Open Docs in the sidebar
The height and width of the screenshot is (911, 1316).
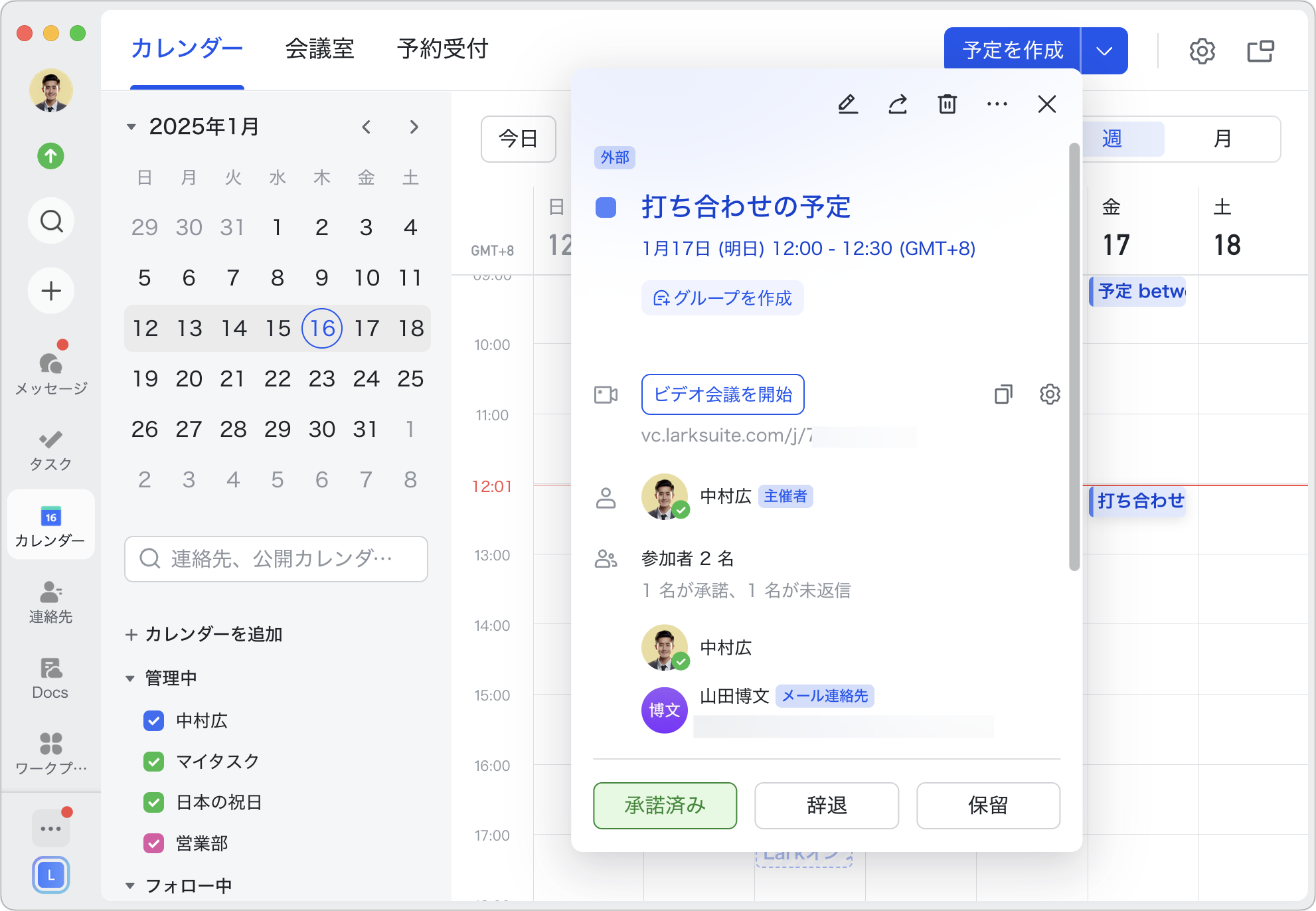click(x=50, y=678)
